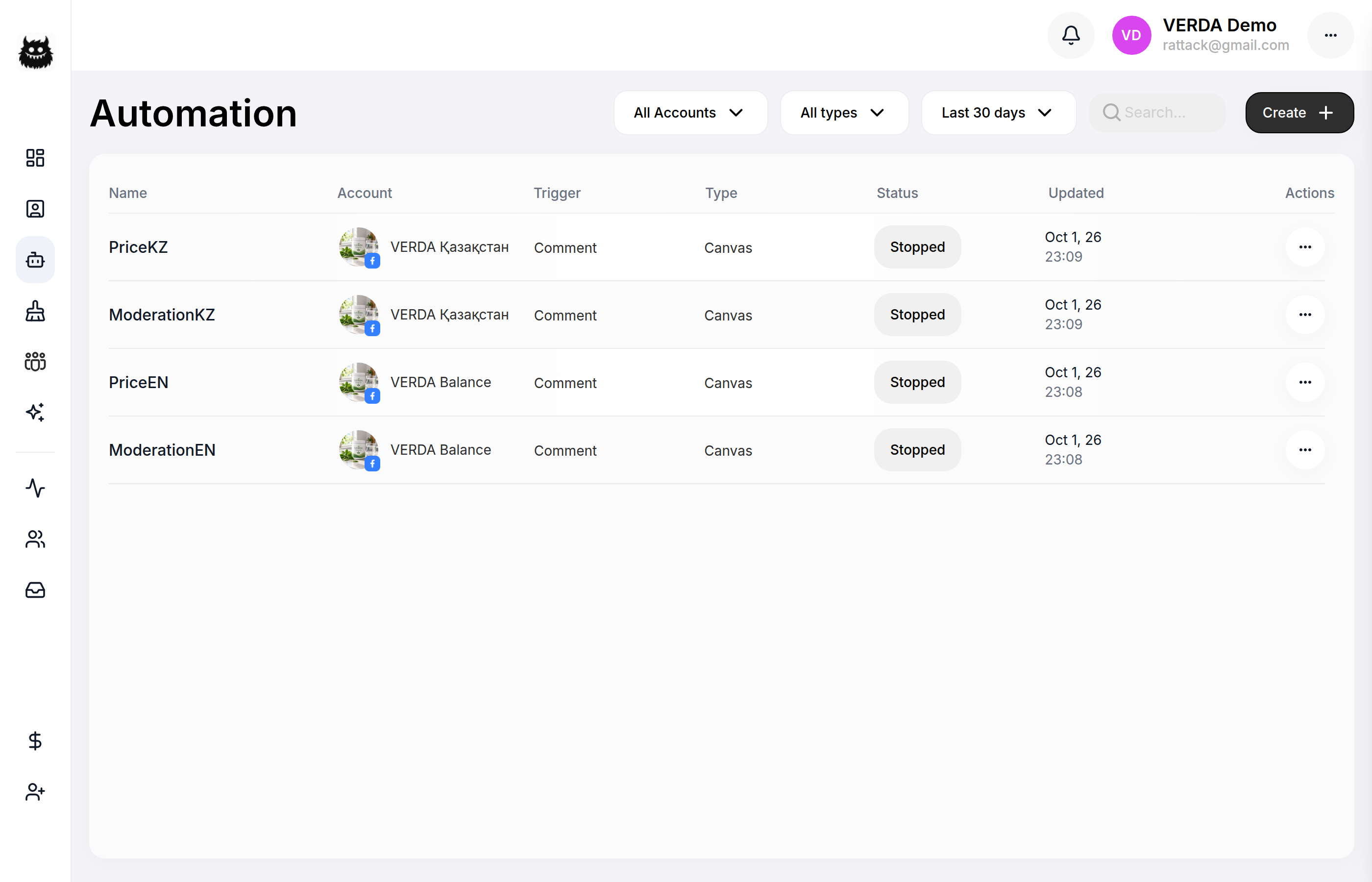Viewport: 1372px width, 882px height.
Task: Open the activity pulse icon in sidebar
Action: [35, 488]
